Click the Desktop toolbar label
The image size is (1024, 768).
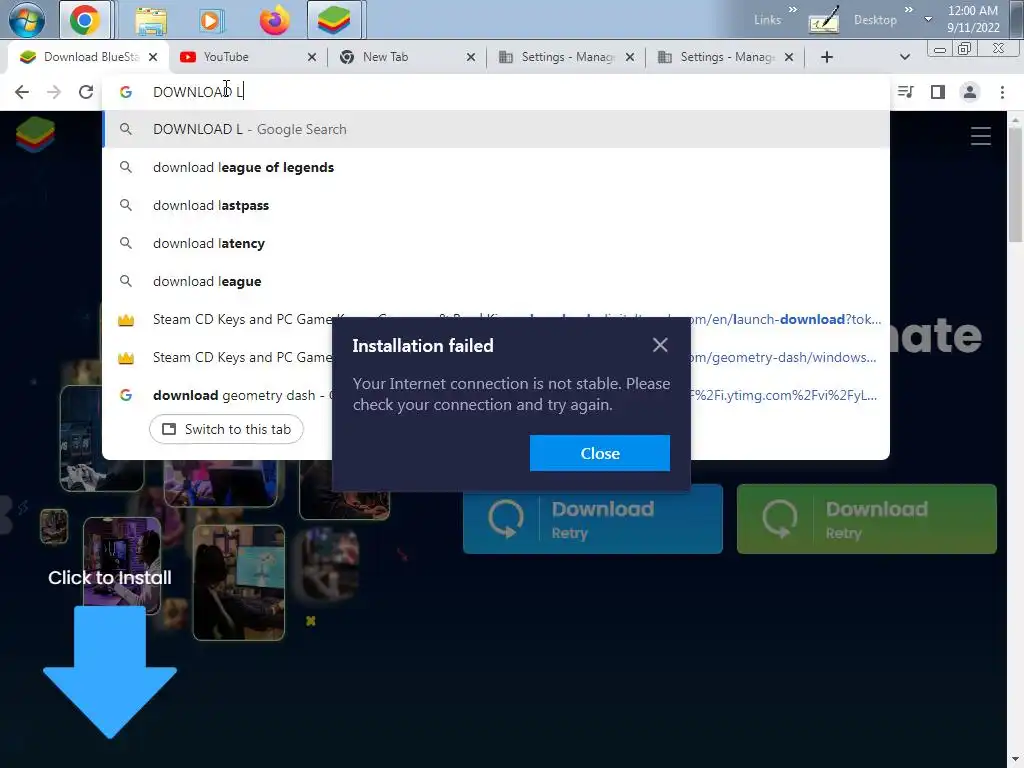tap(875, 20)
